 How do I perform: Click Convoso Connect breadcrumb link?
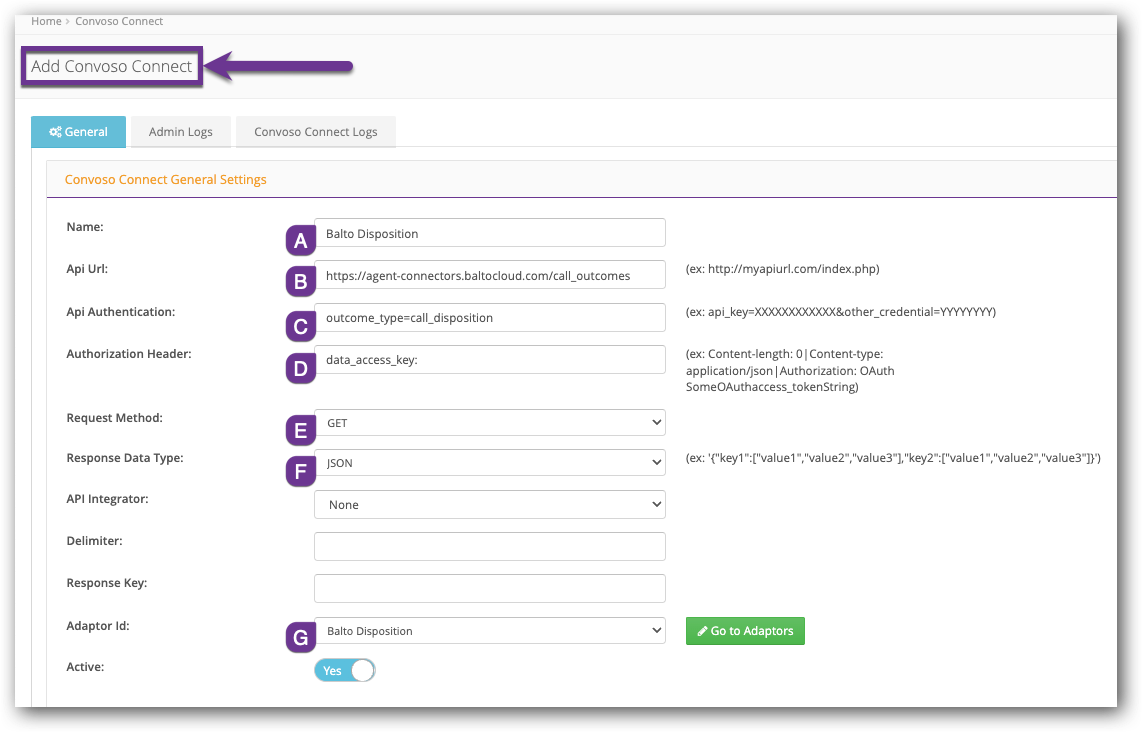coord(119,21)
